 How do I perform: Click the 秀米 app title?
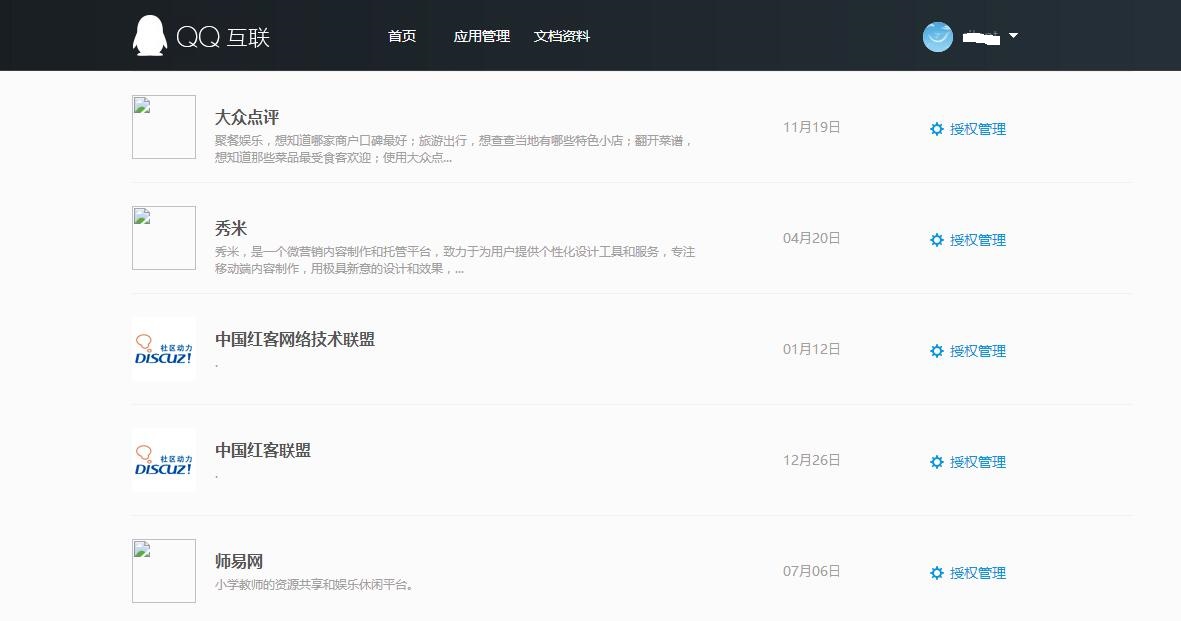(229, 227)
